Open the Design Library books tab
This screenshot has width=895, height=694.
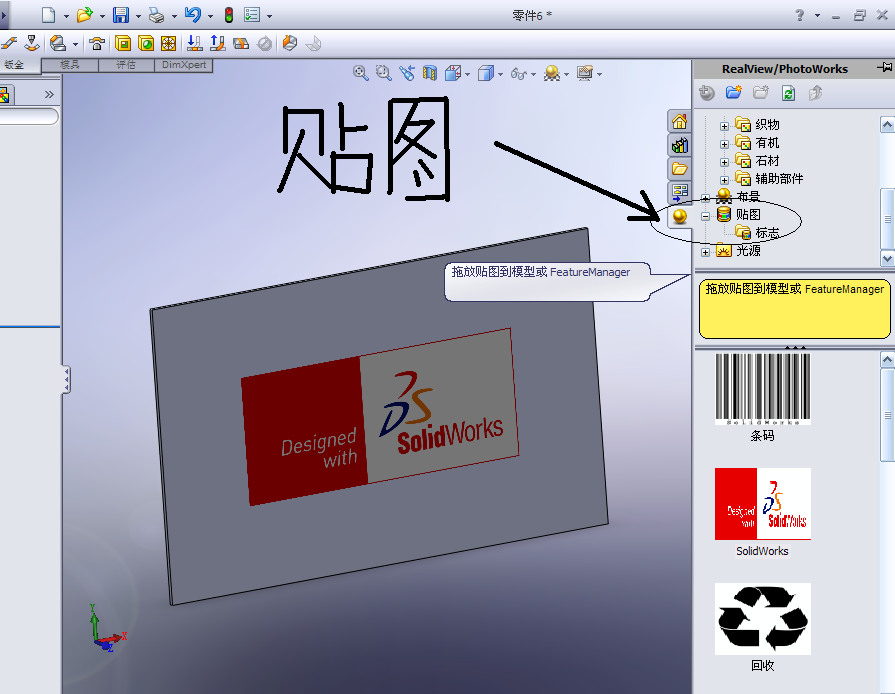coord(679,145)
